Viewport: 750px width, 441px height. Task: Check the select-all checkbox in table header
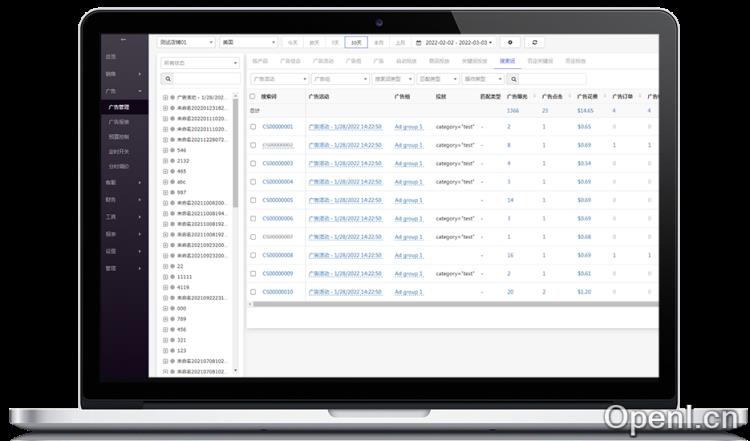[253, 96]
